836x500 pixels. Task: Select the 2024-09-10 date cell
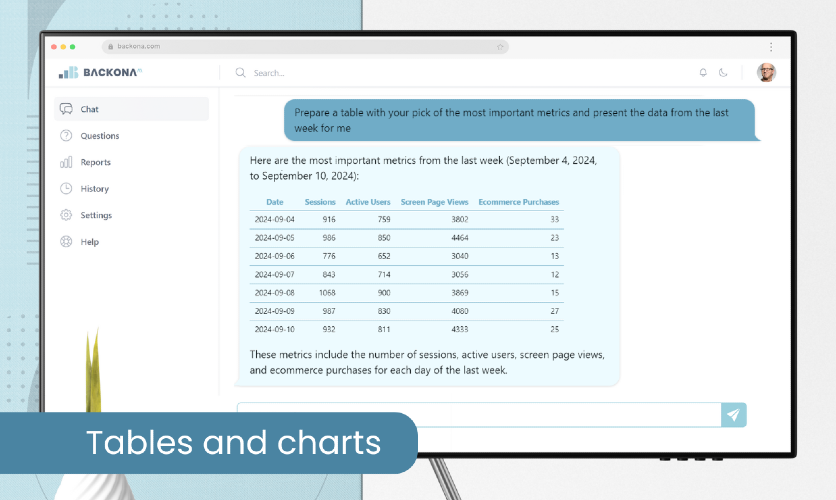[x=275, y=329]
